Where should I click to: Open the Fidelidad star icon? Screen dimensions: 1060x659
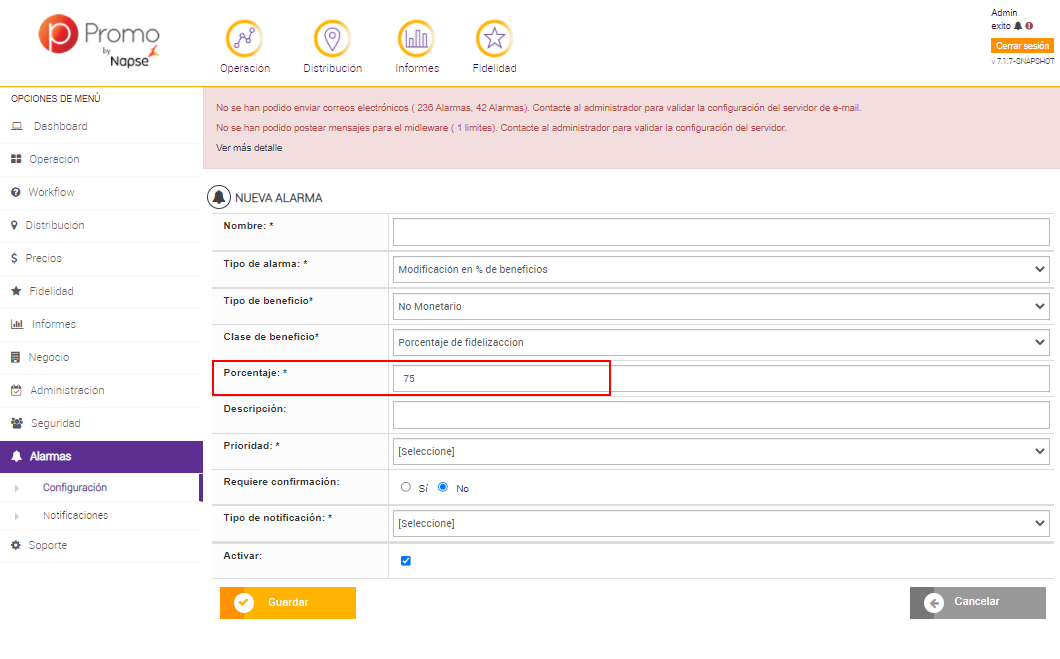tap(494, 39)
